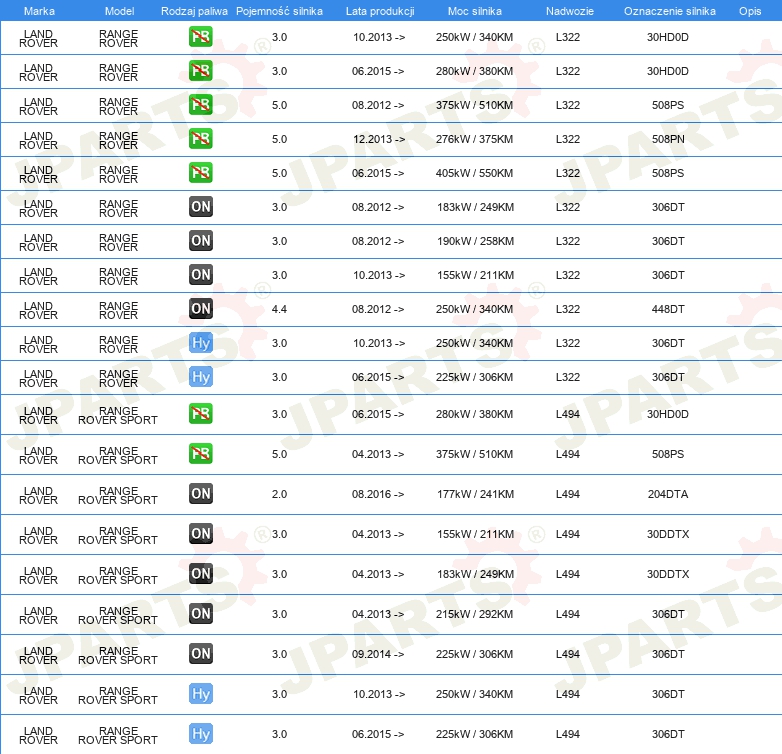Click the petrol icon in the L322 375kW / 510KM row
782x754 pixels.
click(200, 105)
